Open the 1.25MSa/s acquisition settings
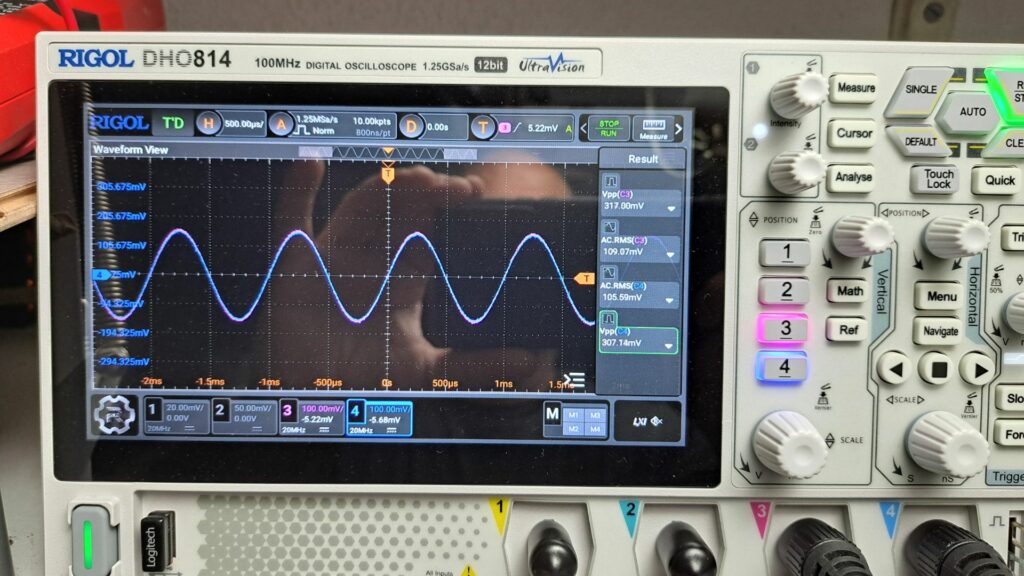1024x576 pixels. pos(344,125)
